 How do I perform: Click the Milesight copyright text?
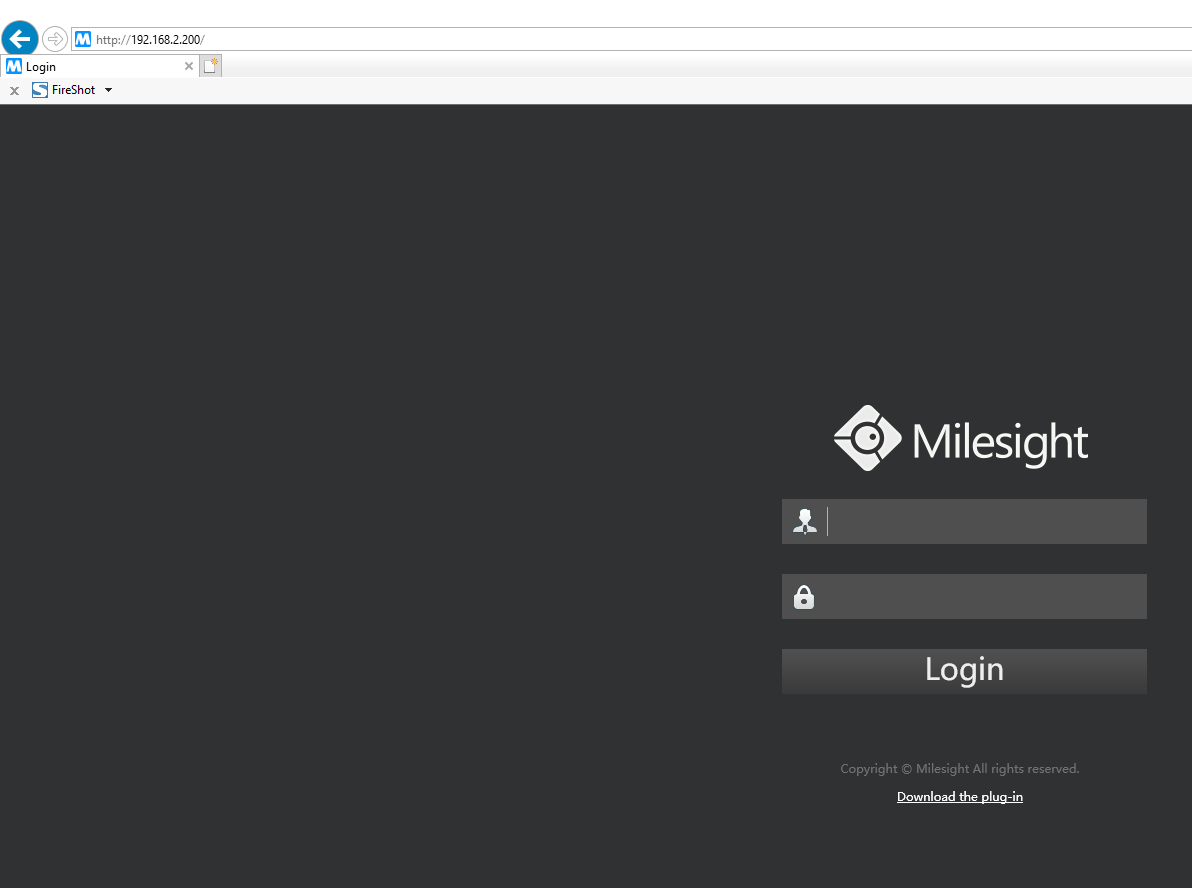click(959, 769)
